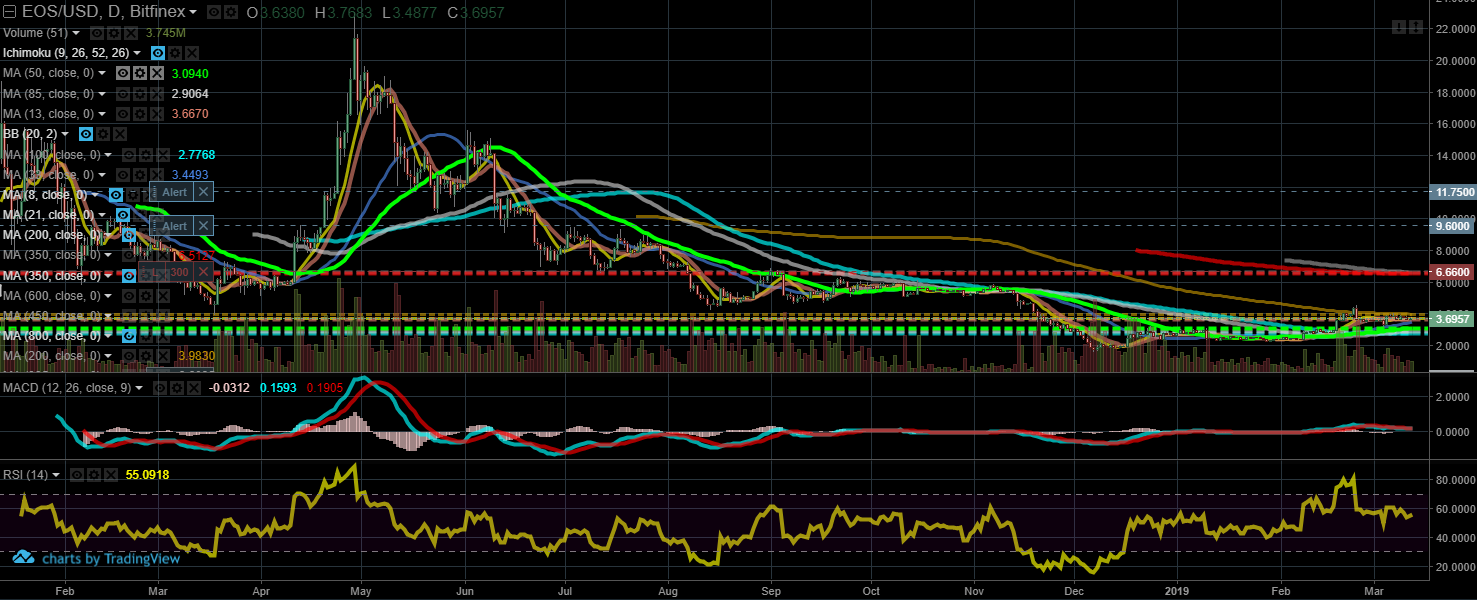
Task: Expand the Volume (51) indicator dropdown
Action: click(76, 33)
